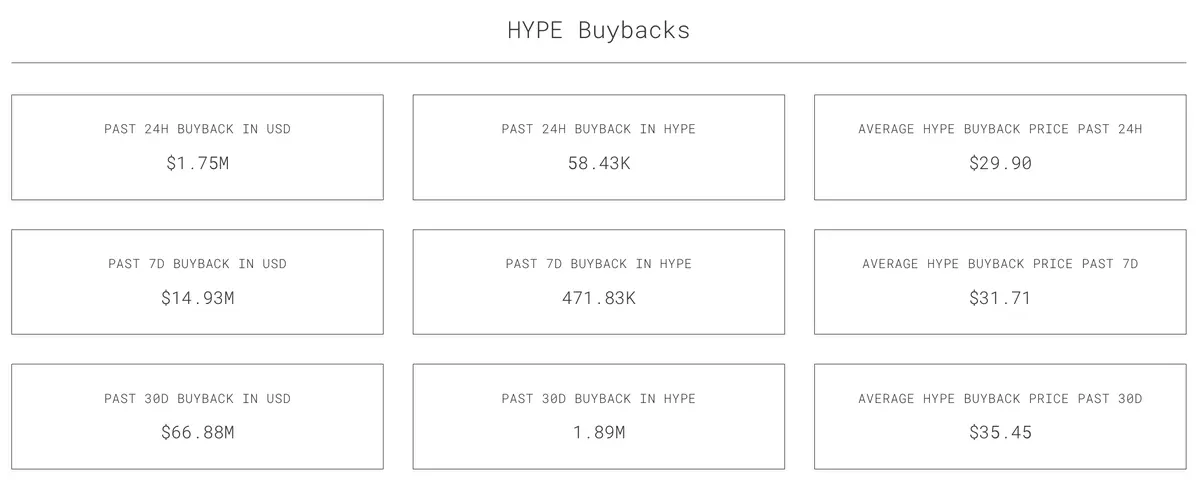Click the $14.93M value
This screenshot has height=484, width=1200.
(197, 298)
